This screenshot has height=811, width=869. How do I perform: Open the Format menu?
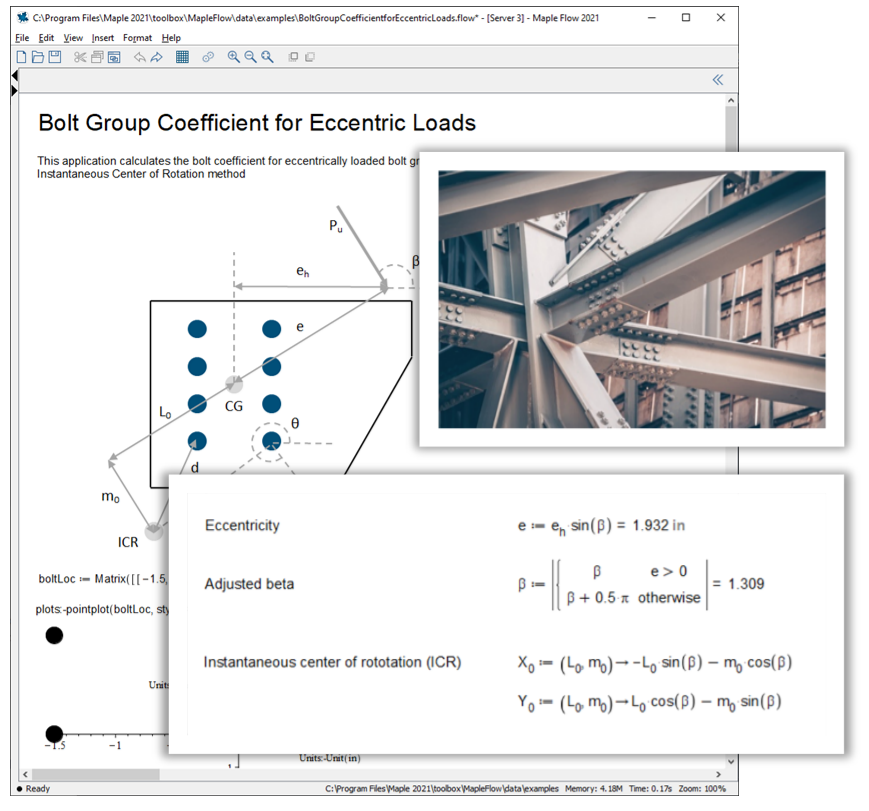point(137,37)
